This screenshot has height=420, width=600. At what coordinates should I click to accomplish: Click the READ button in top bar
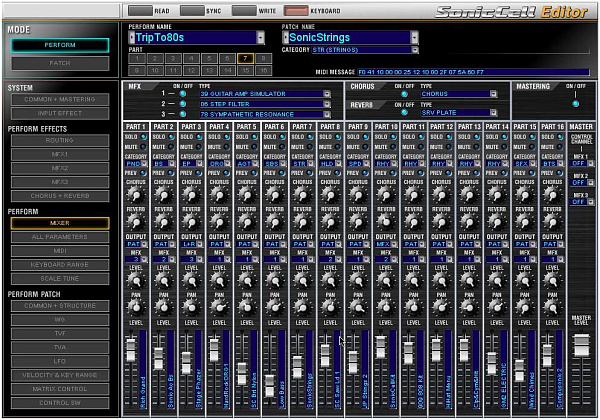(x=140, y=11)
